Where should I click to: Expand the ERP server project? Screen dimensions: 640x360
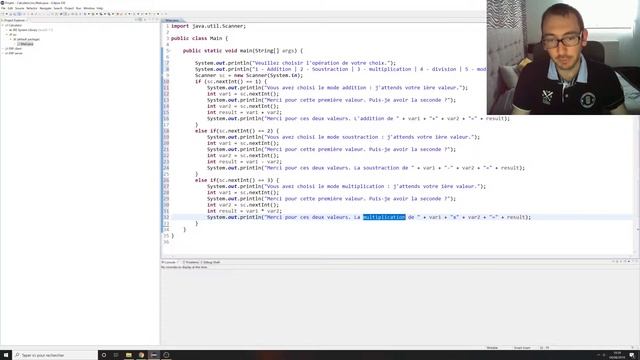pyautogui.click(x=3, y=53)
